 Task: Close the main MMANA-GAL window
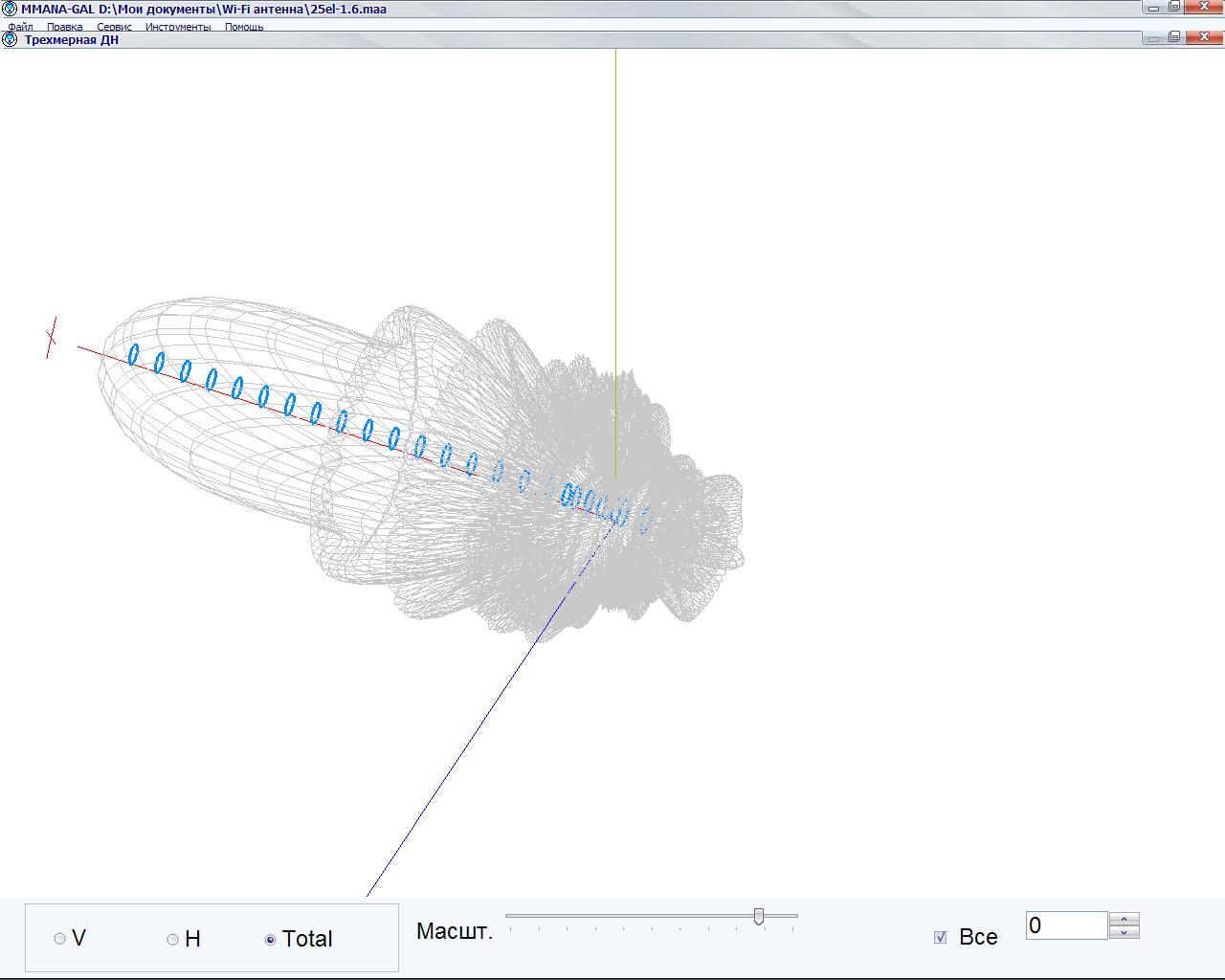1204,6
